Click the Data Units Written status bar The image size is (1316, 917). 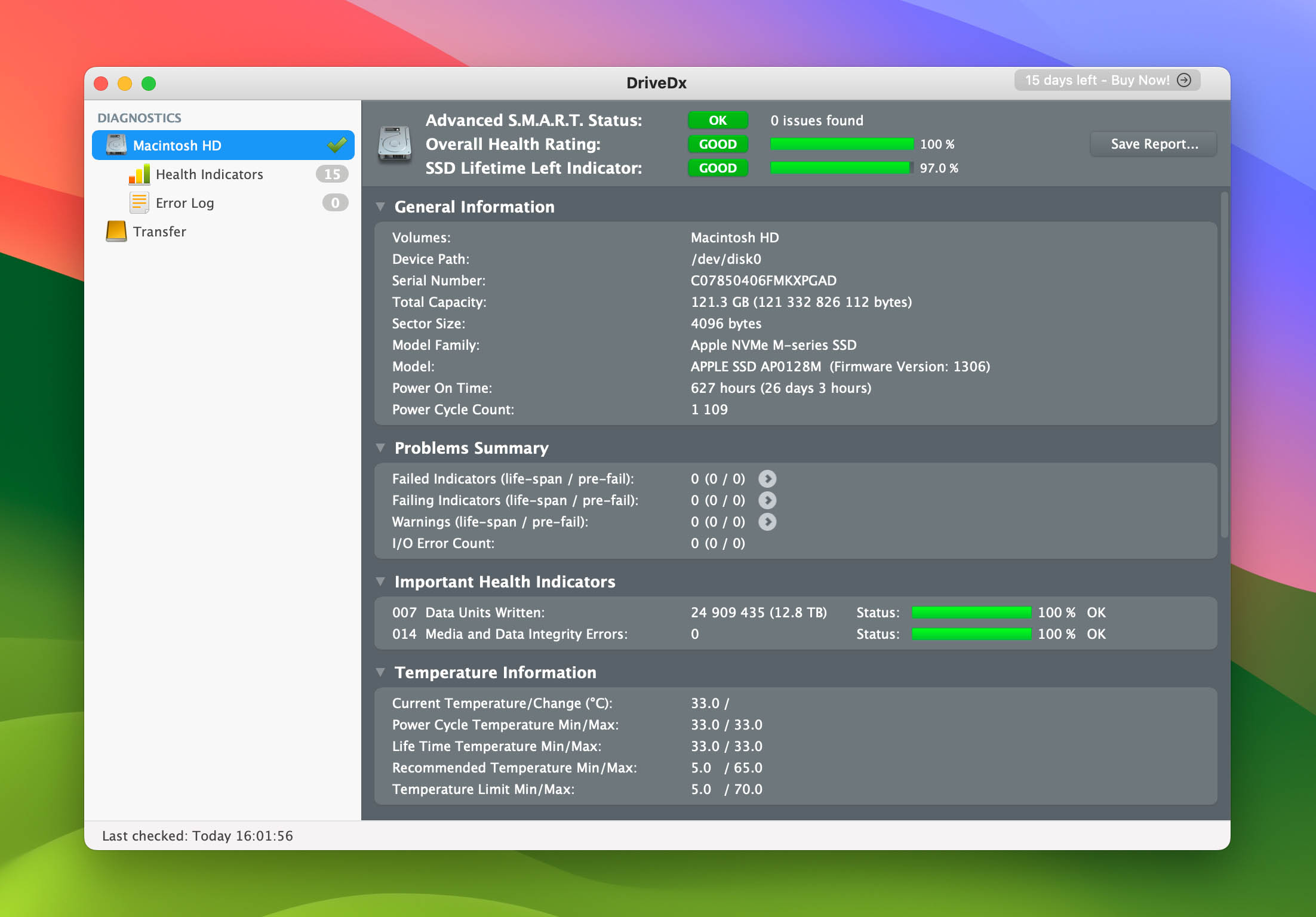pyautogui.click(x=971, y=613)
